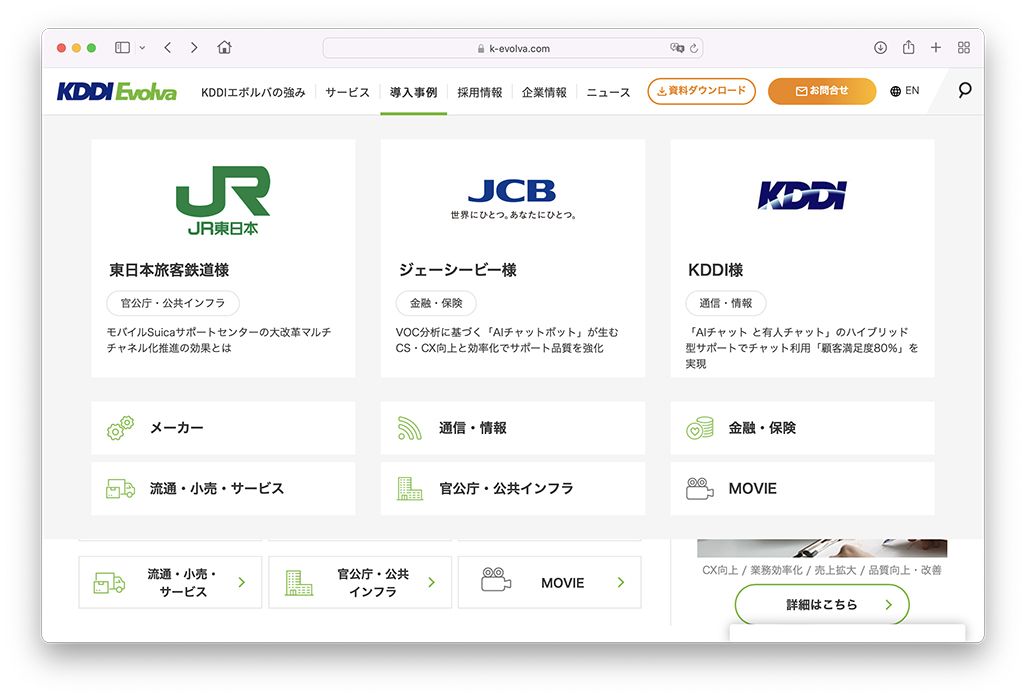Click the chevron on 流通・小売・サービス card
Image resolution: width=1026 pixels, height=698 pixels.
[241, 582]
